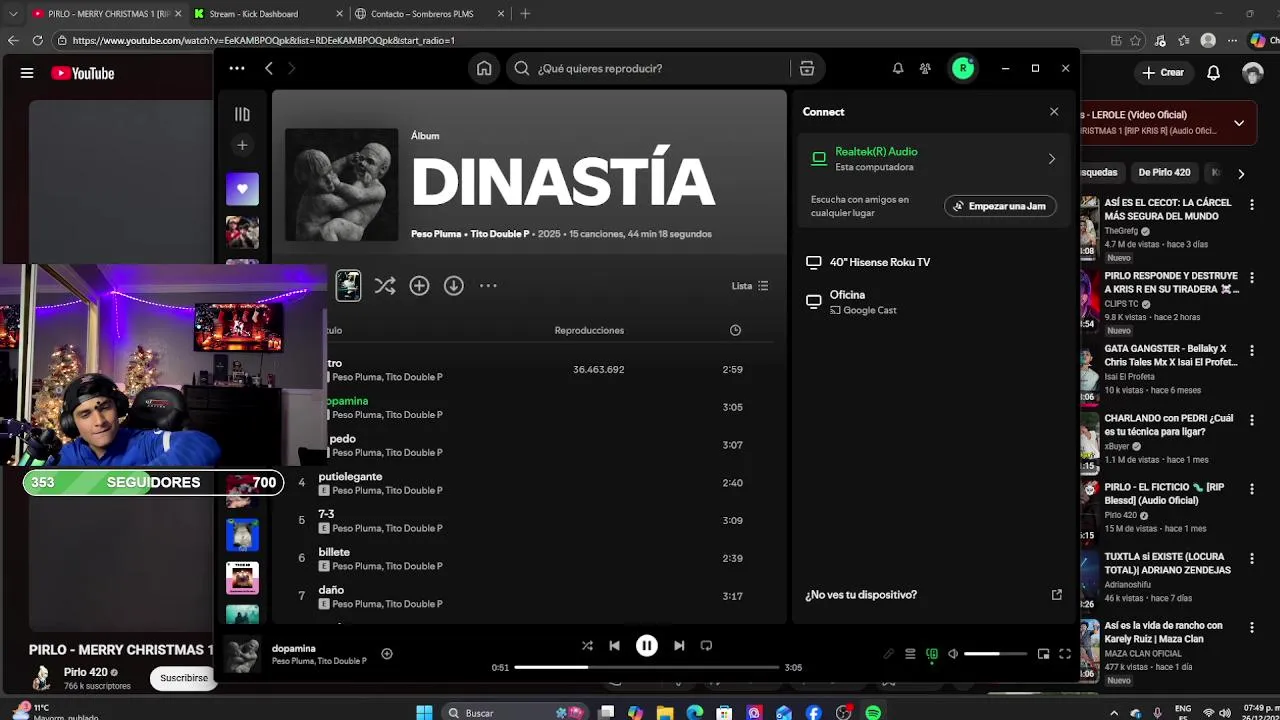Screen dimensions: 1280x720
Task: Open the miniplayer icon
Action: pyautogui.click(x=1043, y=654)
